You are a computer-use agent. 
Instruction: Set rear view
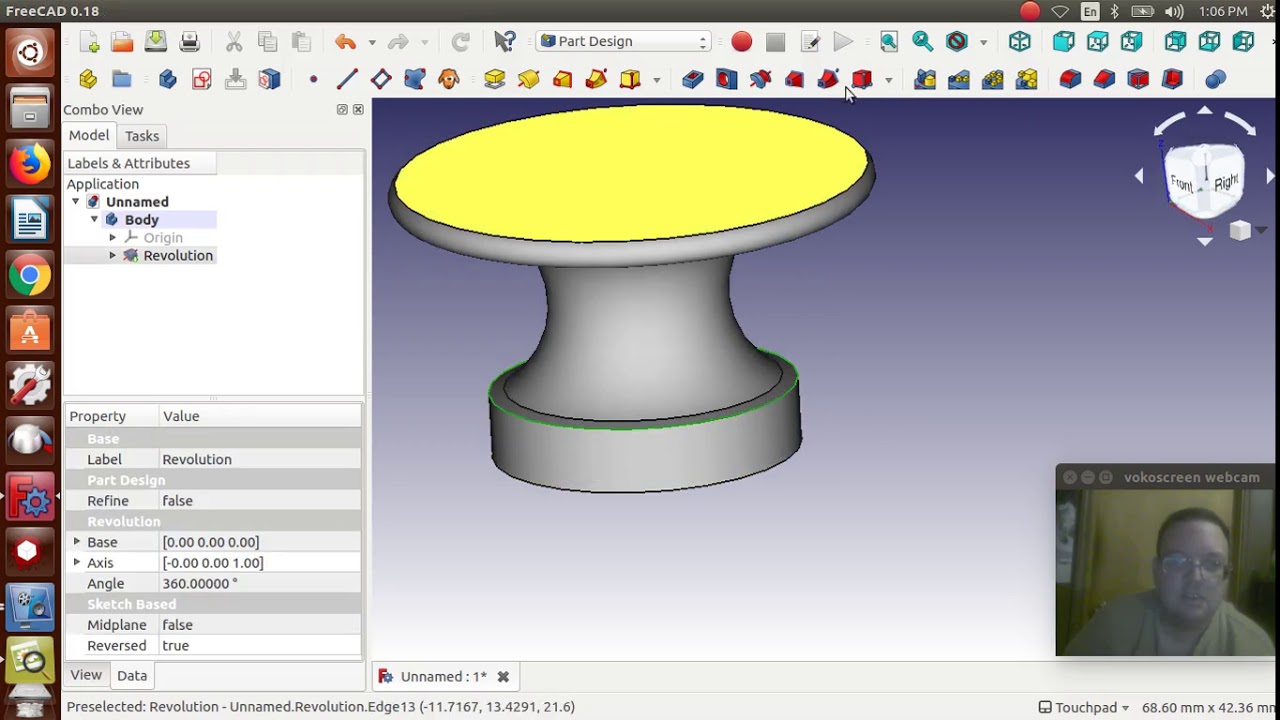coord(1176,42)
